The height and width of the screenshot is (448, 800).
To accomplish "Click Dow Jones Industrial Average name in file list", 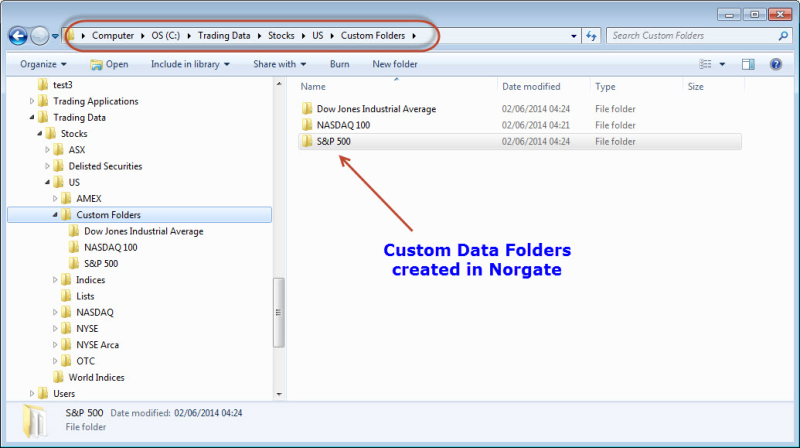I will (x=376, y=109).
